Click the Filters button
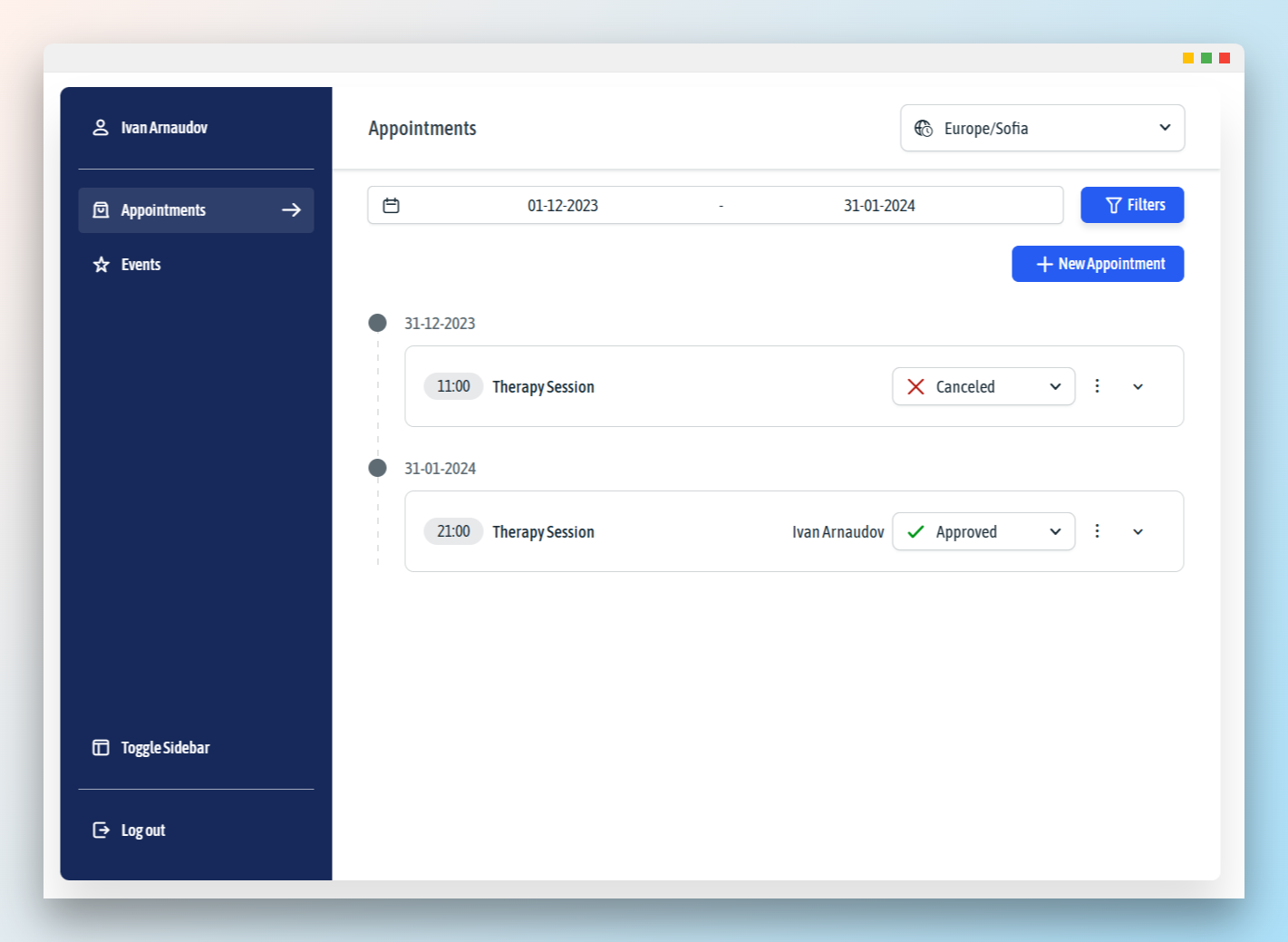The height and width of the screenshot is (942, 1288). (1132, 205)
